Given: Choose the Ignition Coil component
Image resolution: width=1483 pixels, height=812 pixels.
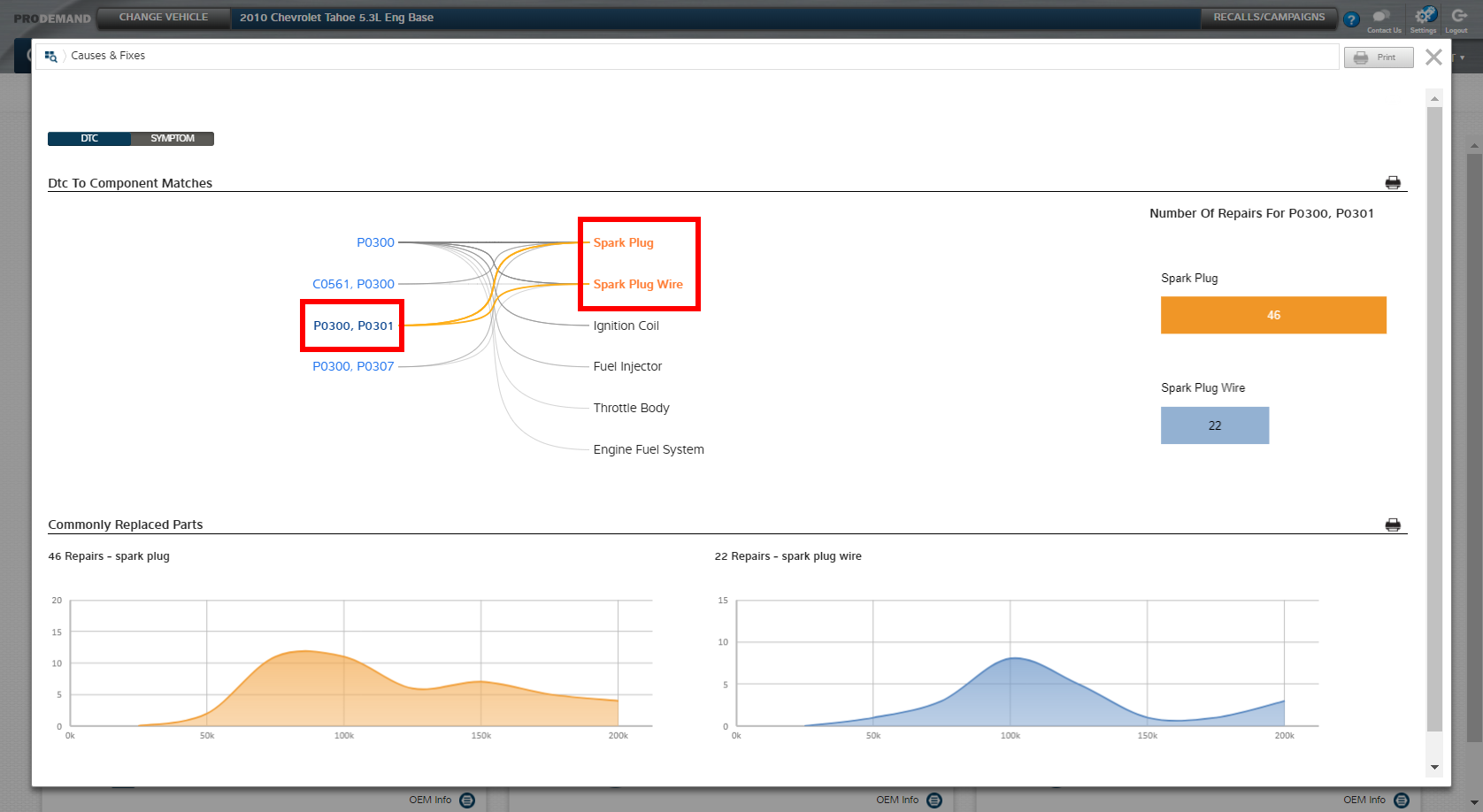Looking at the screenshot, I should (x=626, y=326).
